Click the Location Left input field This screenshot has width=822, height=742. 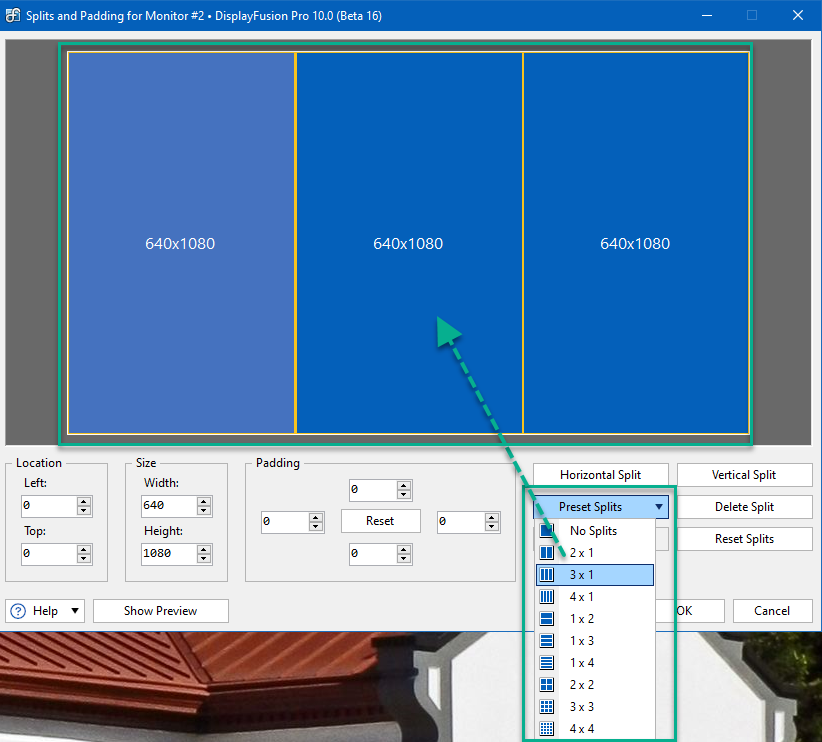tap(49, 506)
